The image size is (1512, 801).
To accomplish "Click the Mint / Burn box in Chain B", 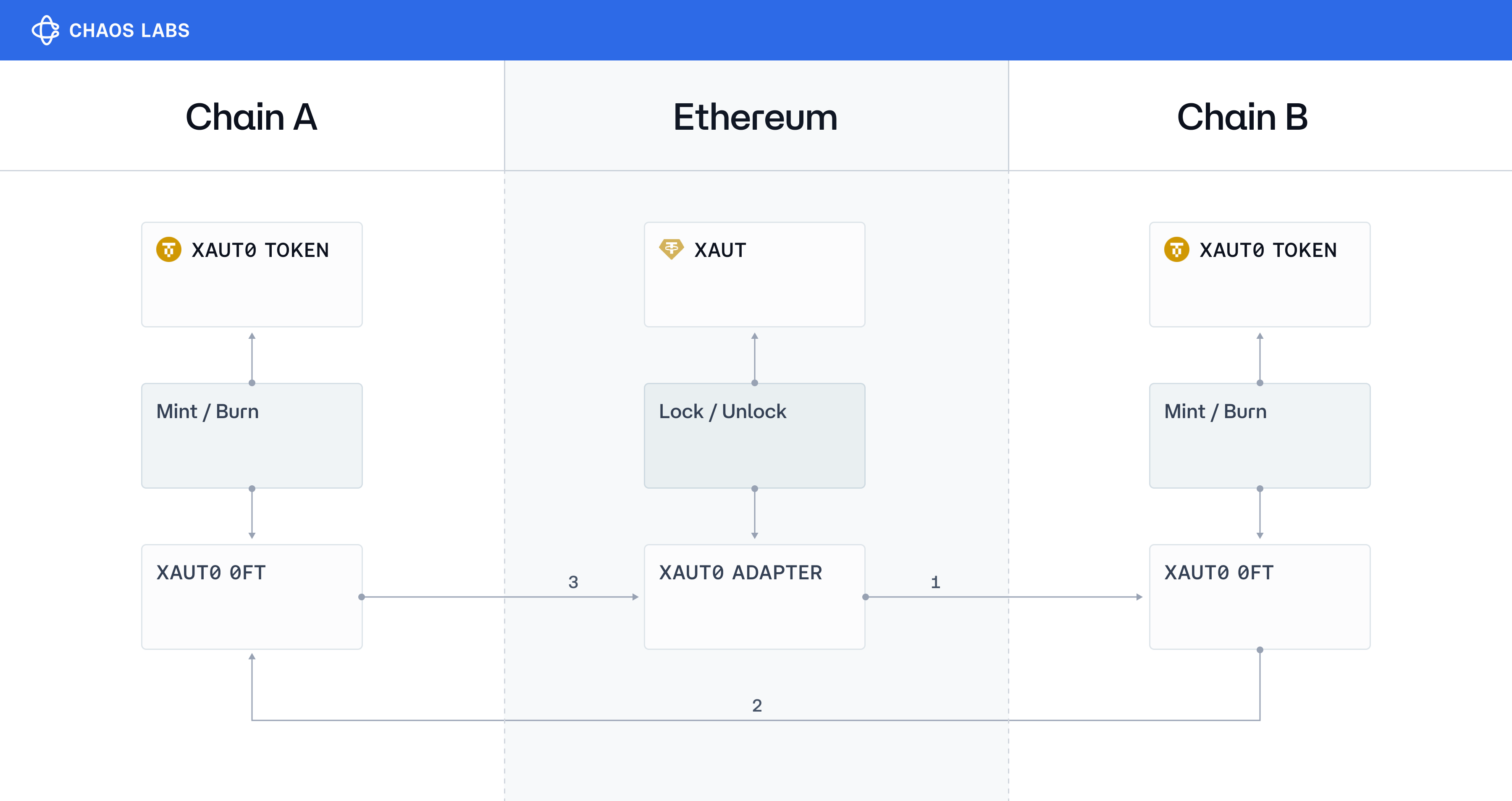I will point(1260,435).
